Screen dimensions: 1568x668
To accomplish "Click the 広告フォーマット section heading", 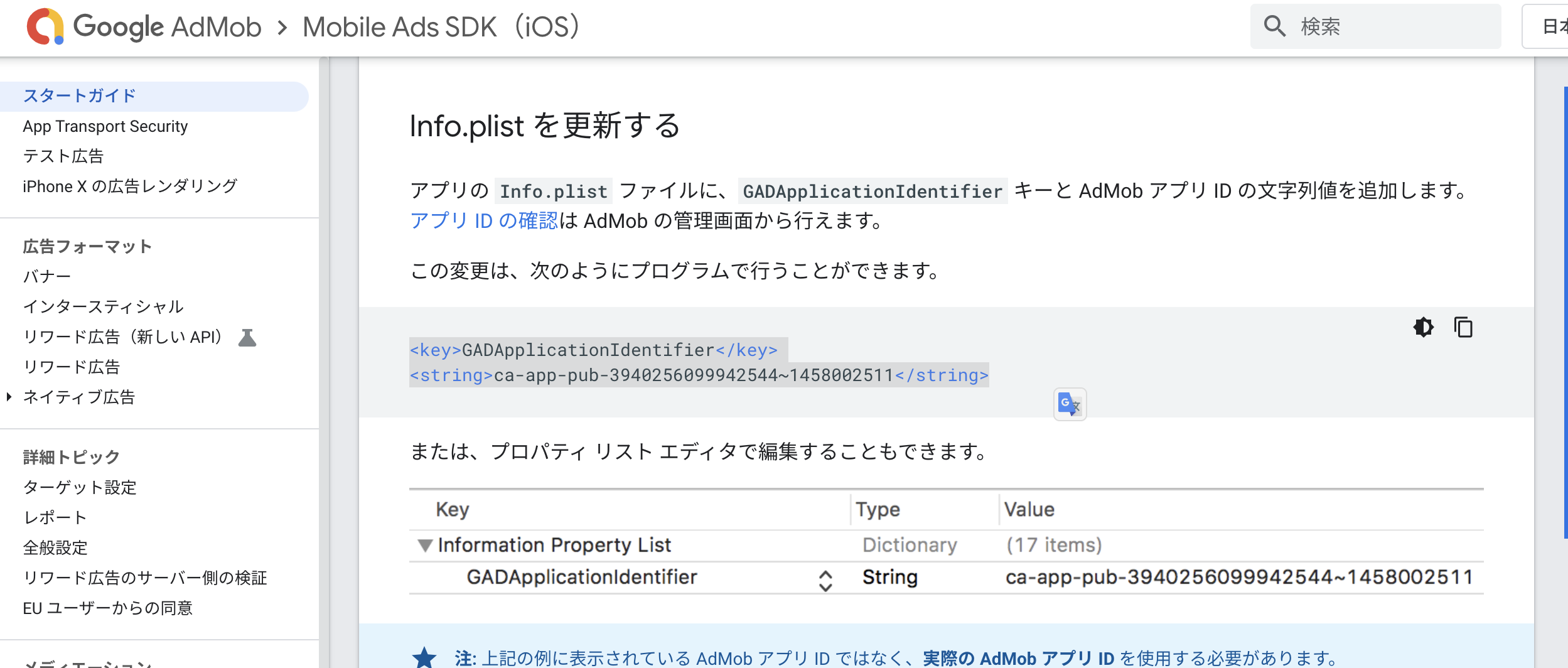I will pyautogui.click(x=87, y=247).
